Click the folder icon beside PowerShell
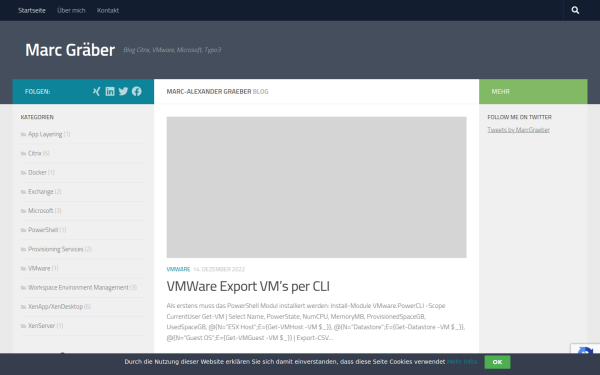 (x=23, y=230)
